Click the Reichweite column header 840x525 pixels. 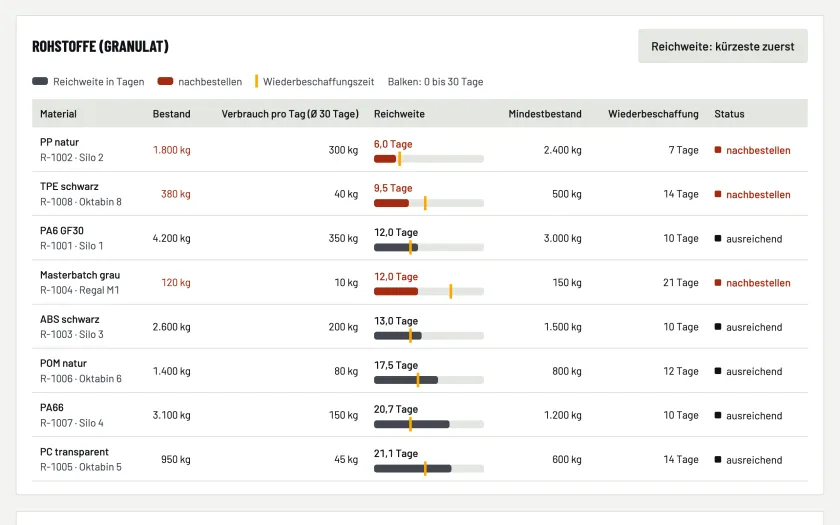point(399,114)
